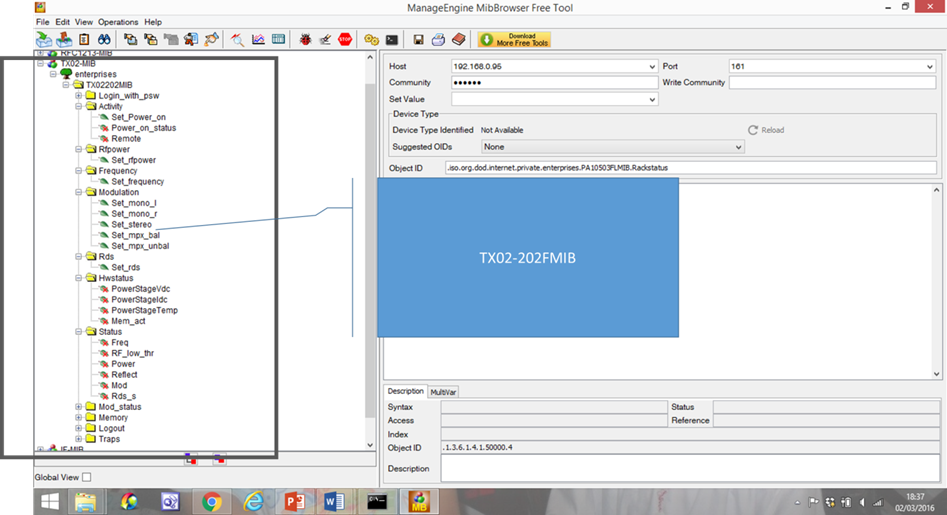
Task: Click the Print toolbar icon
Action: point(438,40)
